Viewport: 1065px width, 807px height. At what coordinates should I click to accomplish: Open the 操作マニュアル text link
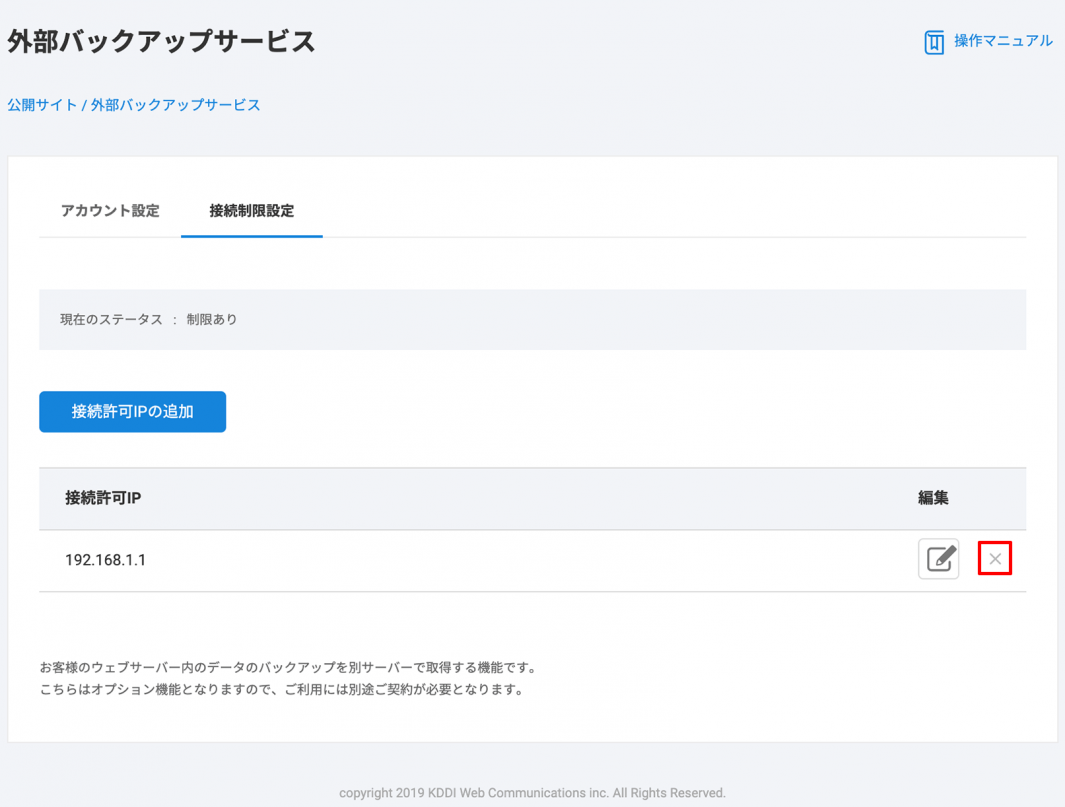pyautogui.click(x=1002, y=41)
